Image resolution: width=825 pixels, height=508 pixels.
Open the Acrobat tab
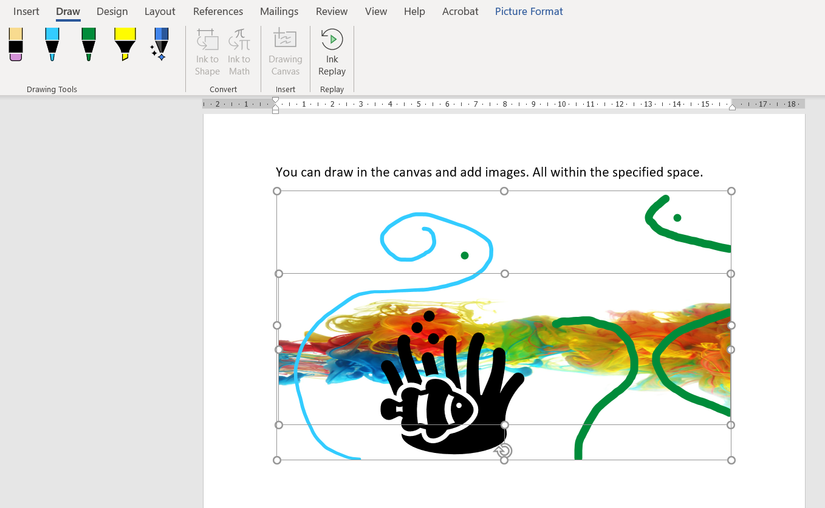[460, 12]
